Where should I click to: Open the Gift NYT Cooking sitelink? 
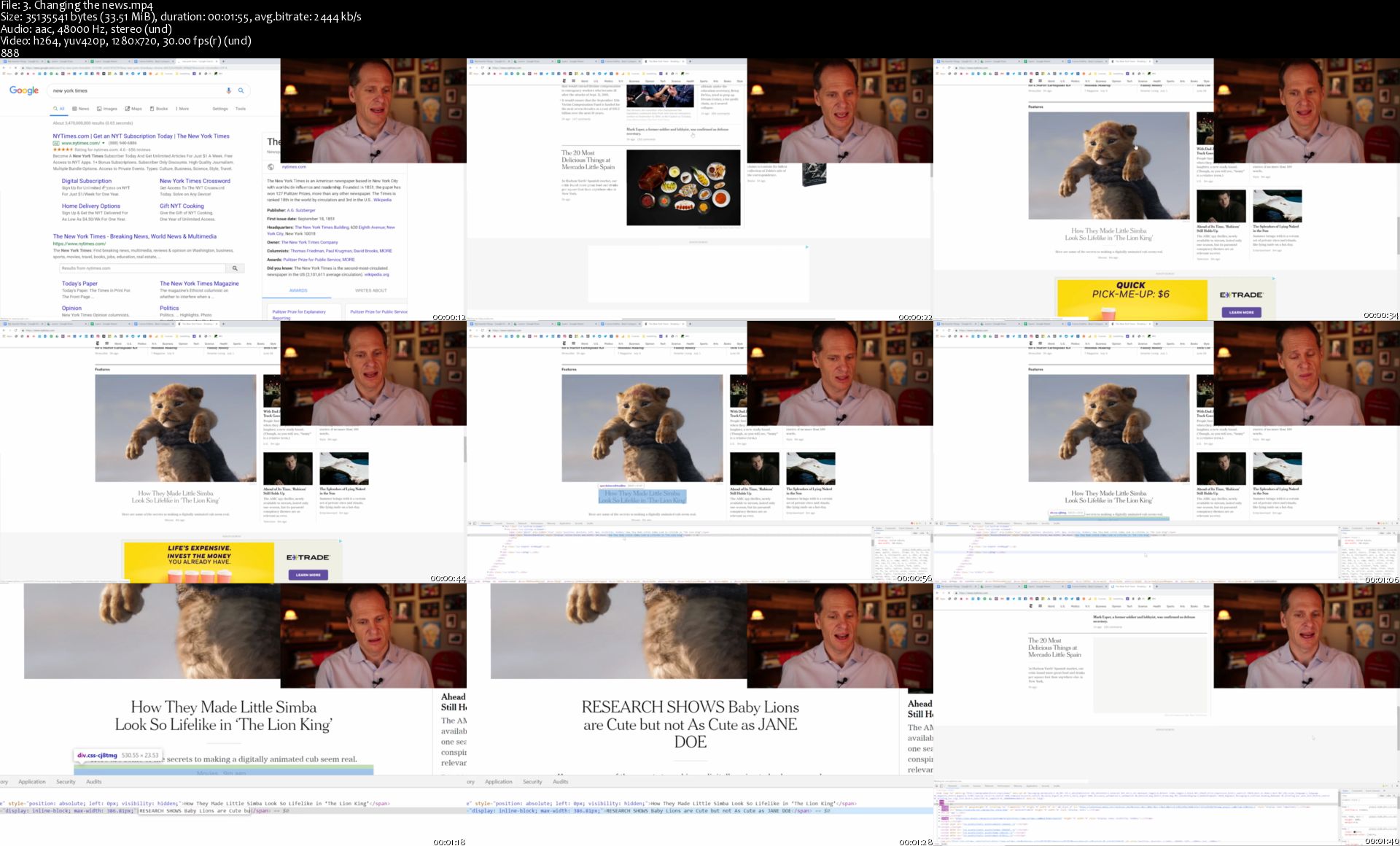coord(182,206)
